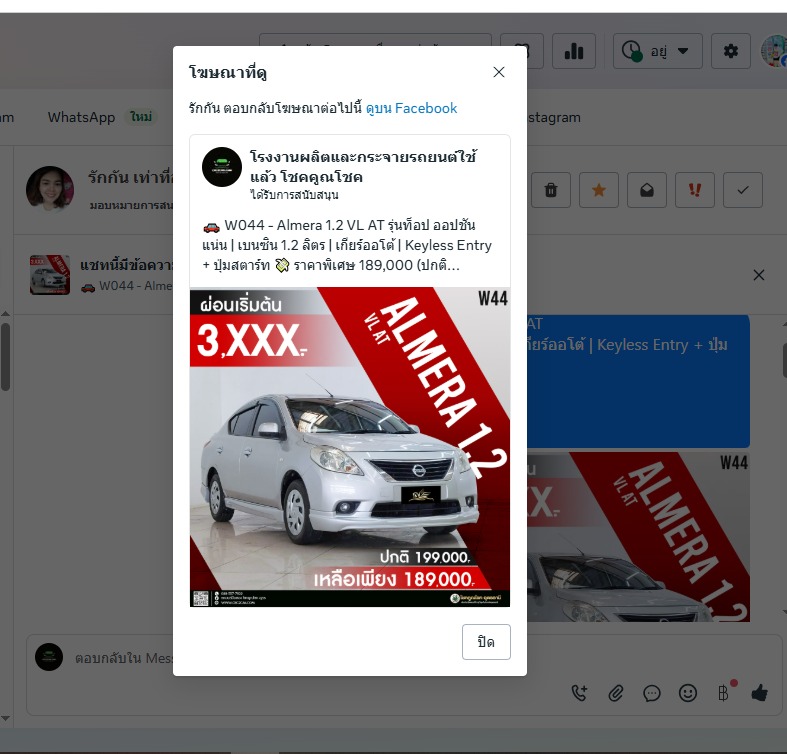Open settings gear icon in the inbox header
The height and width of the screenshot is (754, 787).
(731, 51)
